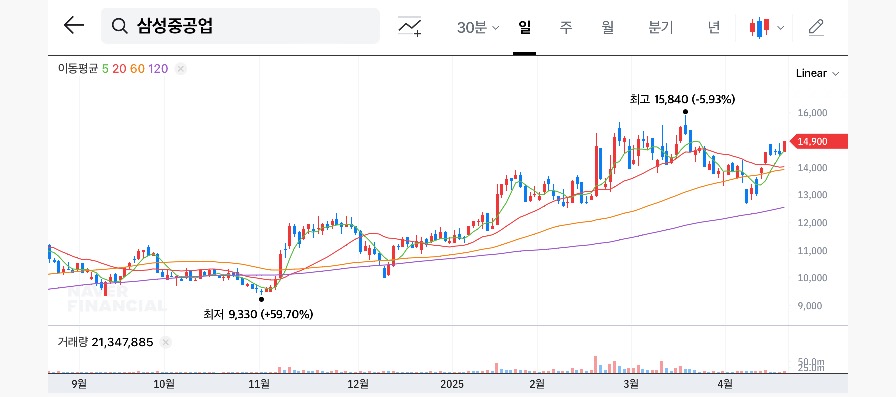Select the 일 daily tab

[x=524, y=27]
